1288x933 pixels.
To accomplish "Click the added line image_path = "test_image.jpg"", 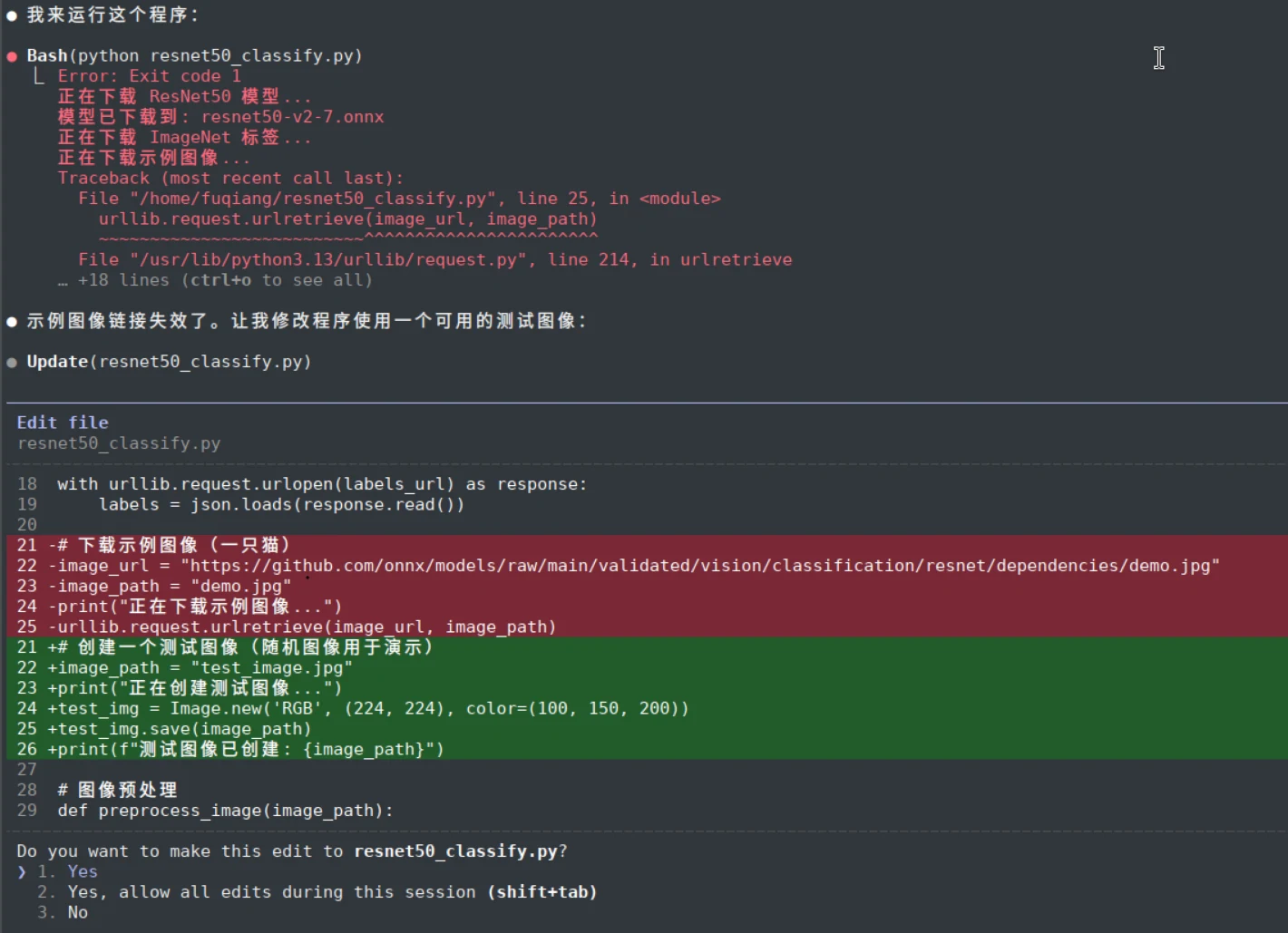I will pos(647,667).
